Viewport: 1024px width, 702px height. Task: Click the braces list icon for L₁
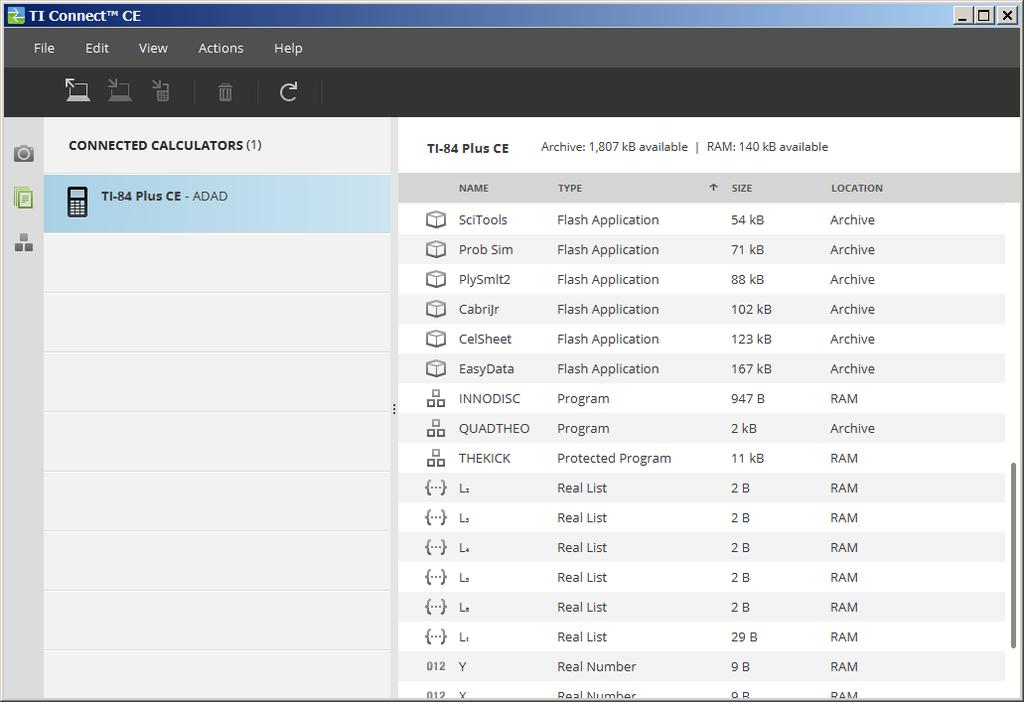pyautogui.click(x=436, y=637)
